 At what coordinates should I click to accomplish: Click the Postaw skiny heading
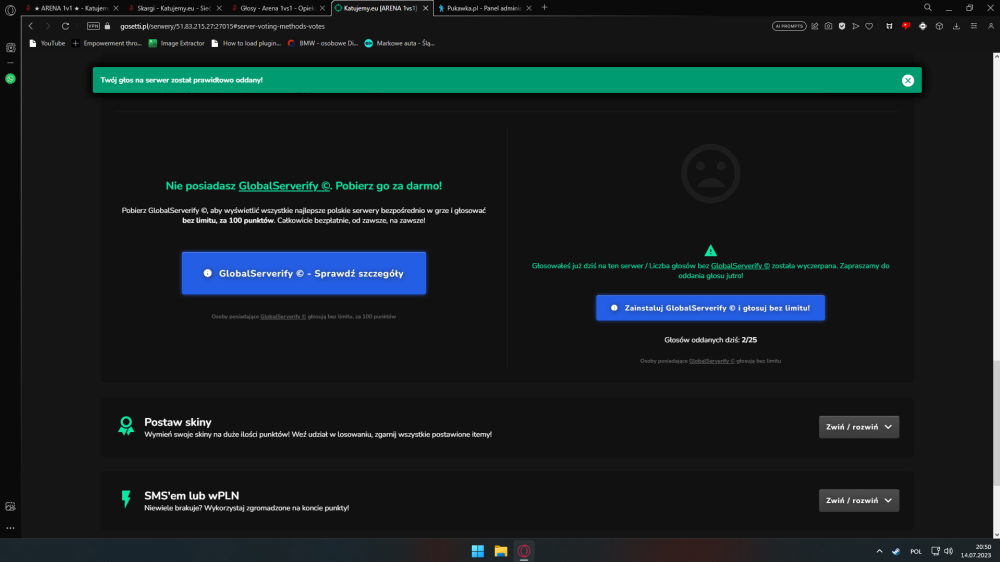coord(178,422)
